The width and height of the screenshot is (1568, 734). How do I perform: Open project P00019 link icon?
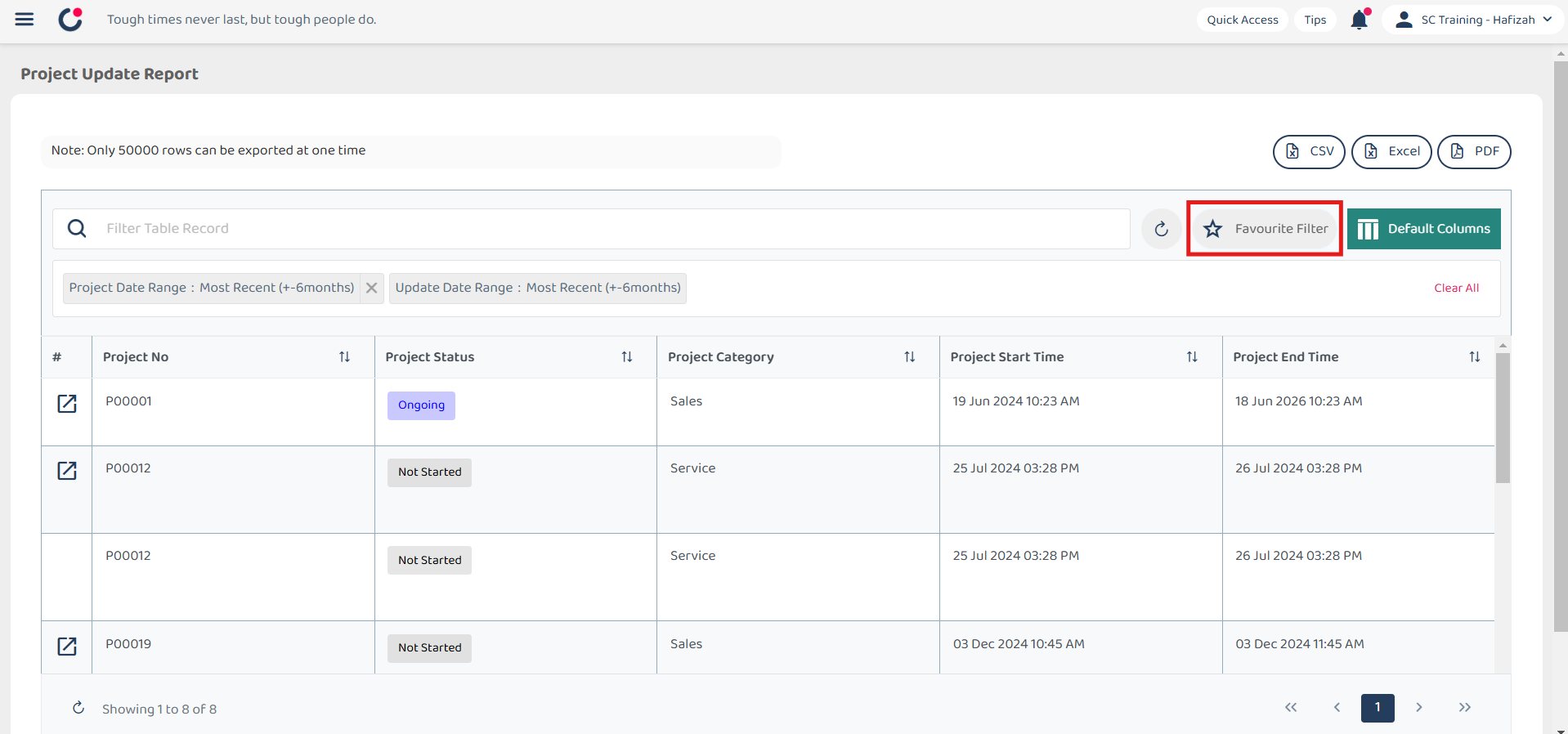pos(67,647)
